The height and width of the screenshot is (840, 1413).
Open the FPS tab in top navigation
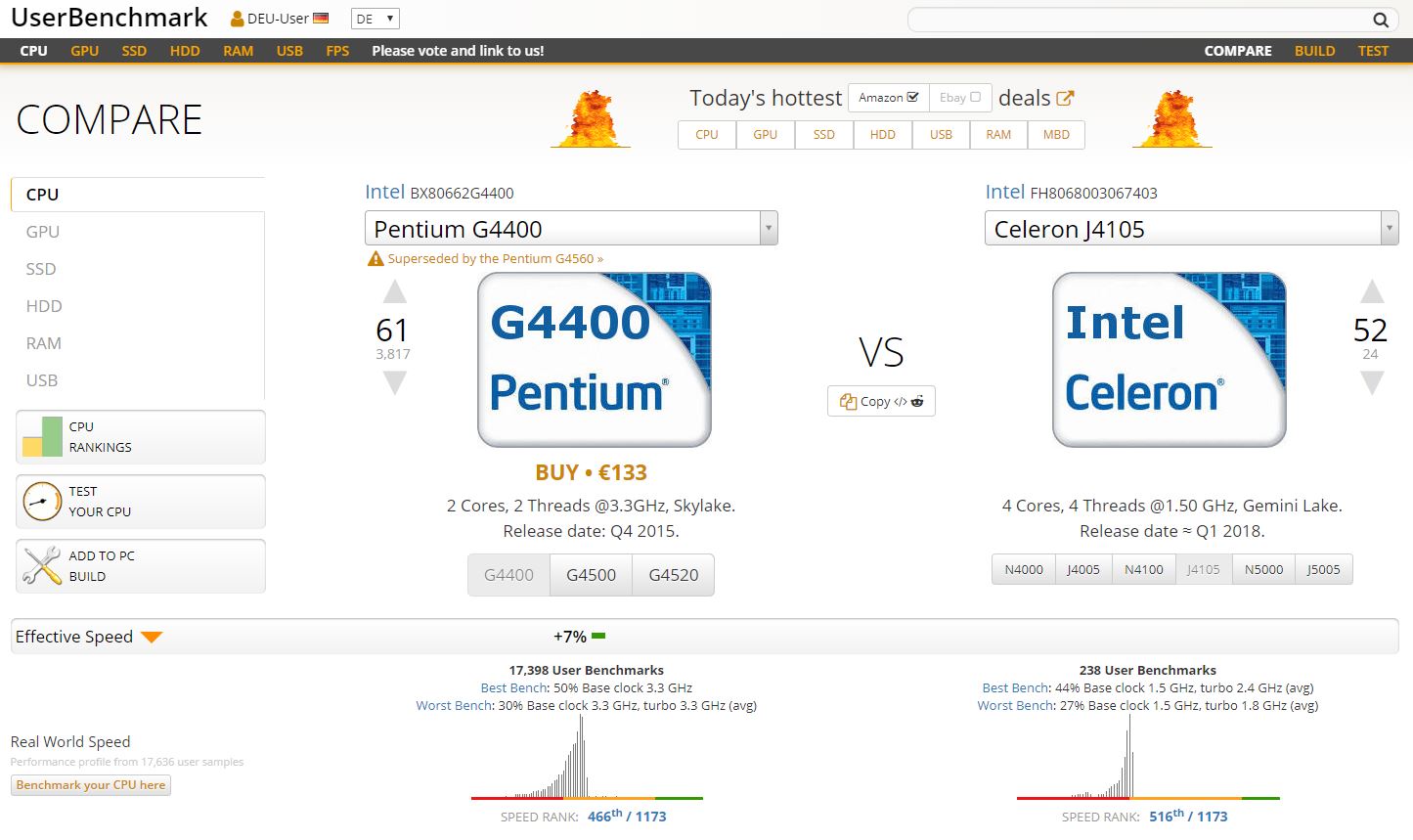point(337,51)
